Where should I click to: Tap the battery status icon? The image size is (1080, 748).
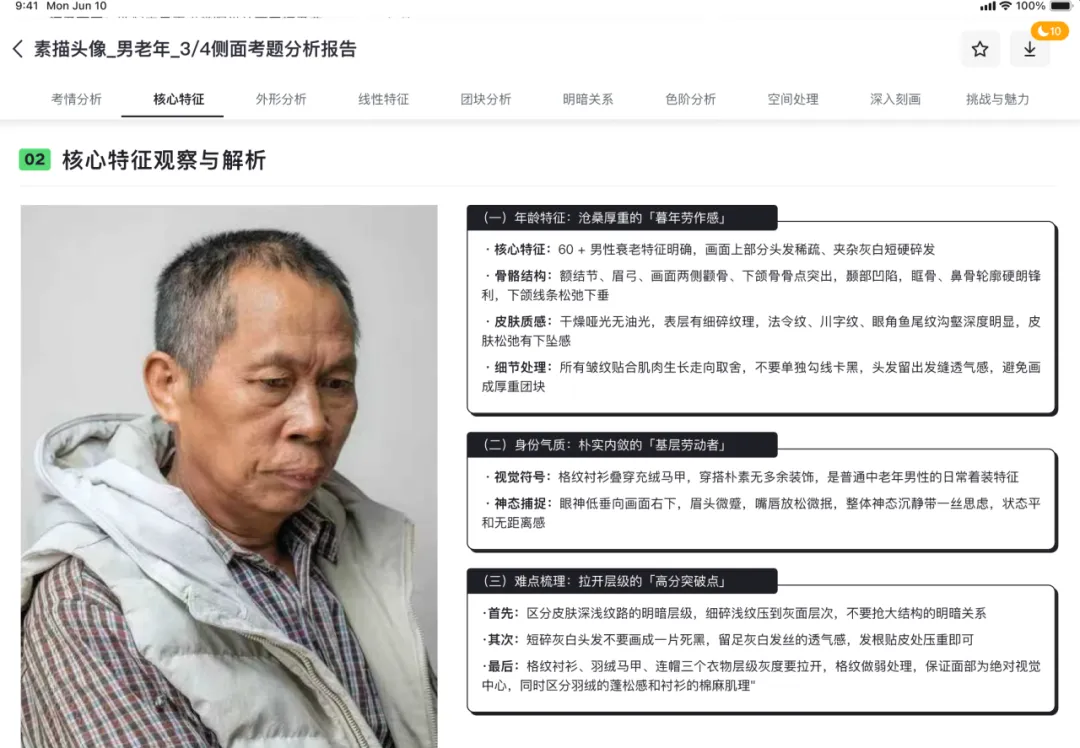point(1061,6)
